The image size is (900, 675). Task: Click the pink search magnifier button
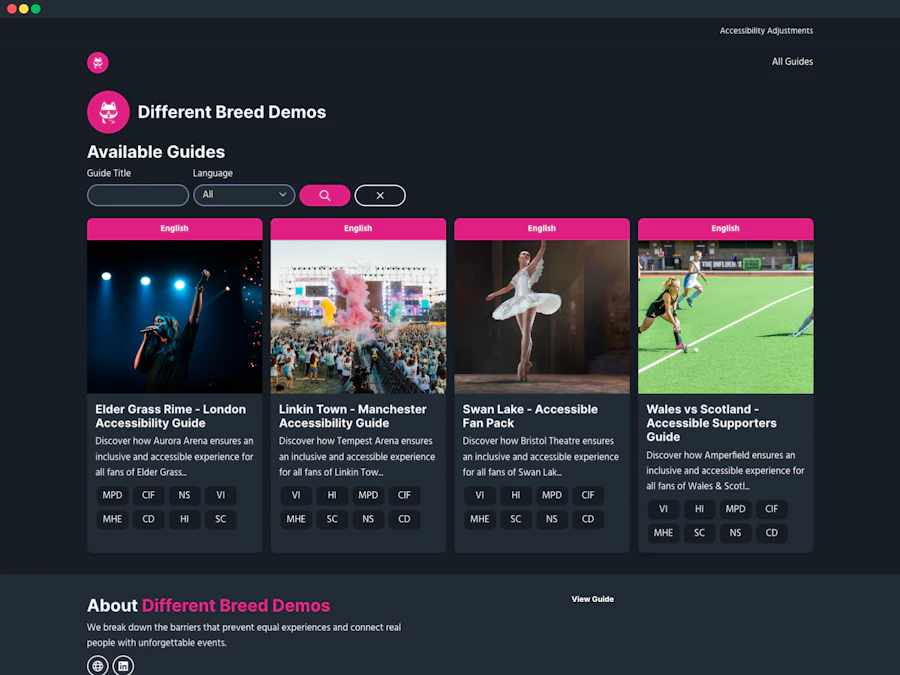pyautogui.click(x=325, y=195)
